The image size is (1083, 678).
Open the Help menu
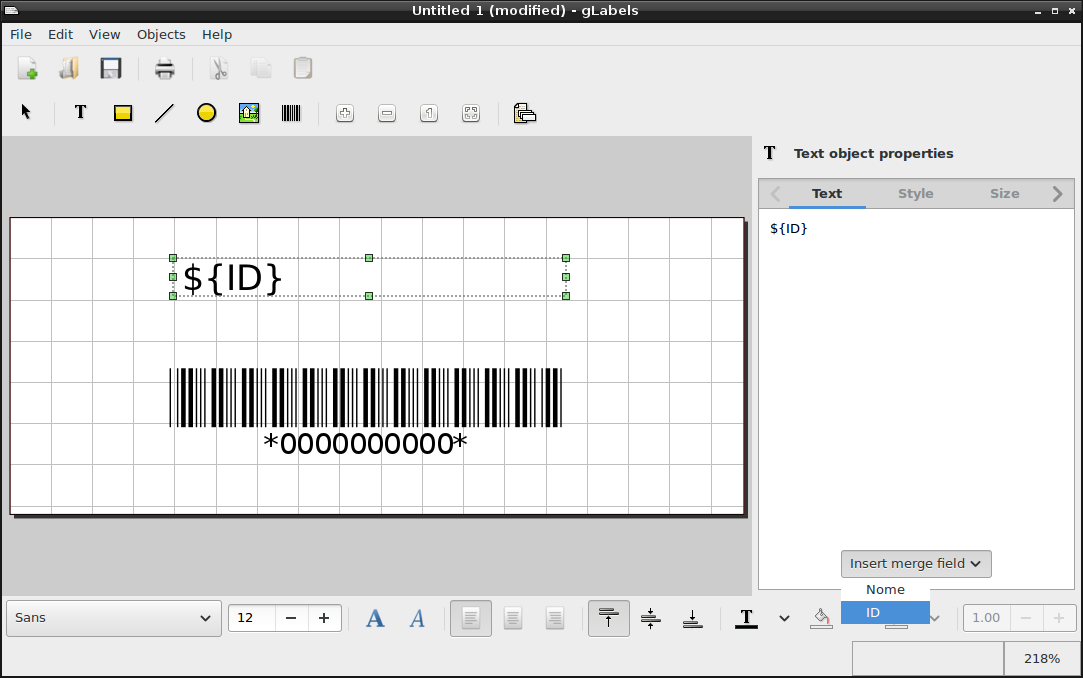(217, 35)
